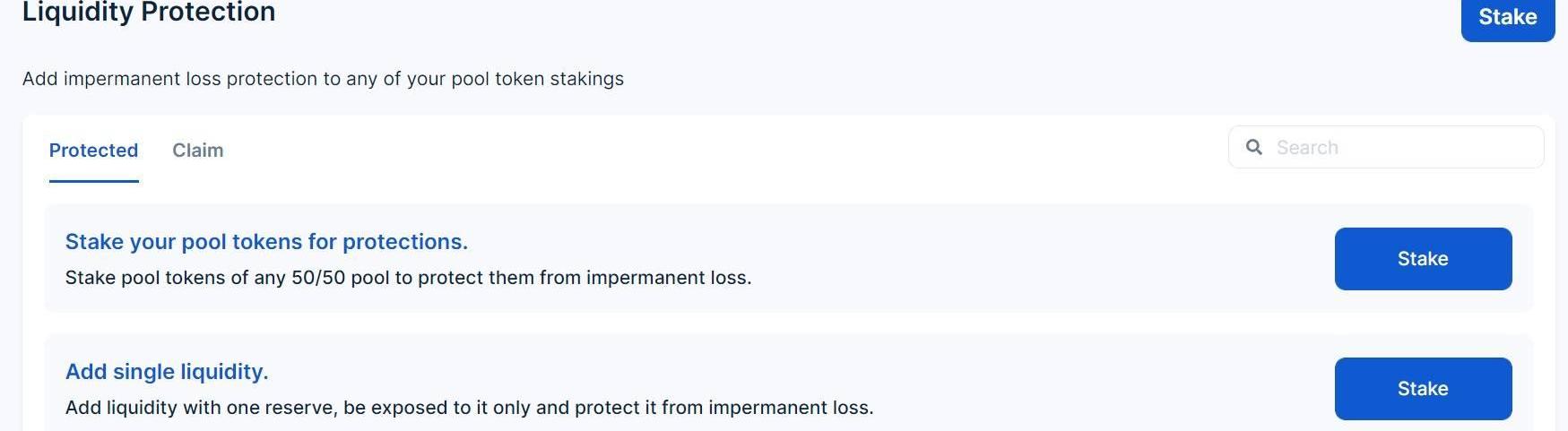Switch to the Claim tab
Image resolution: width=1568 pixels, height=431 pixels.
(x=197, y=150)
